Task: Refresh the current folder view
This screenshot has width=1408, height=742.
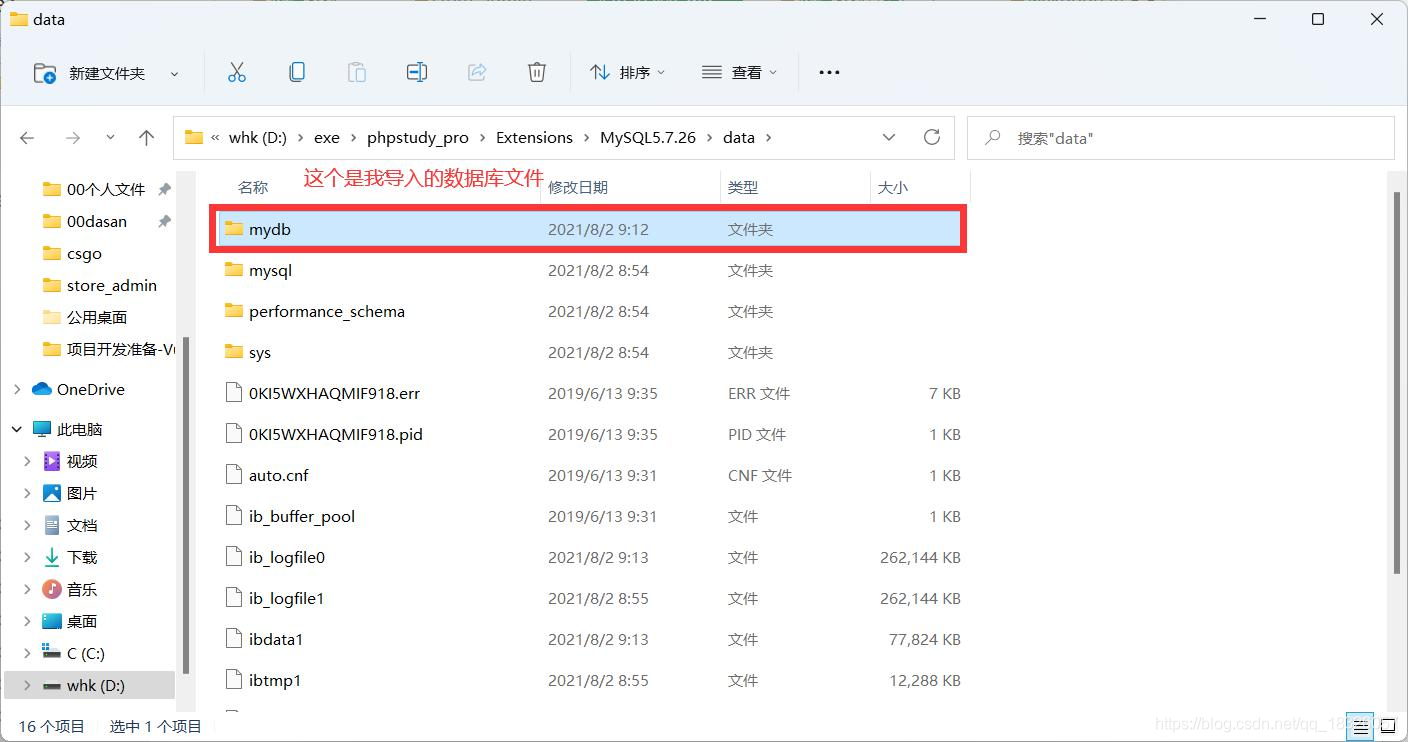Action: click(x=932, y=137)
